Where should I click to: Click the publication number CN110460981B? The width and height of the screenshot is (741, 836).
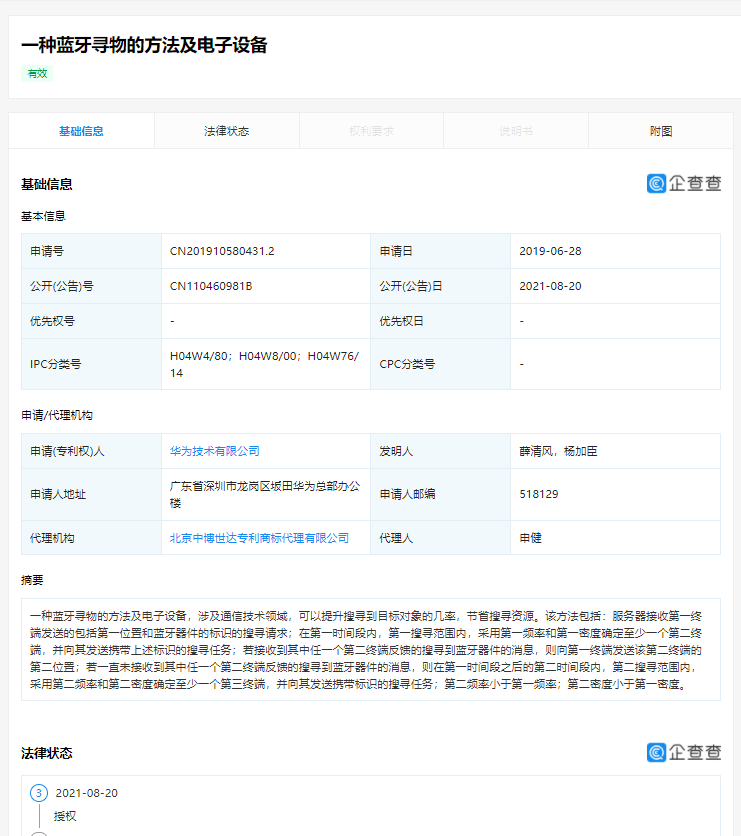211,286
